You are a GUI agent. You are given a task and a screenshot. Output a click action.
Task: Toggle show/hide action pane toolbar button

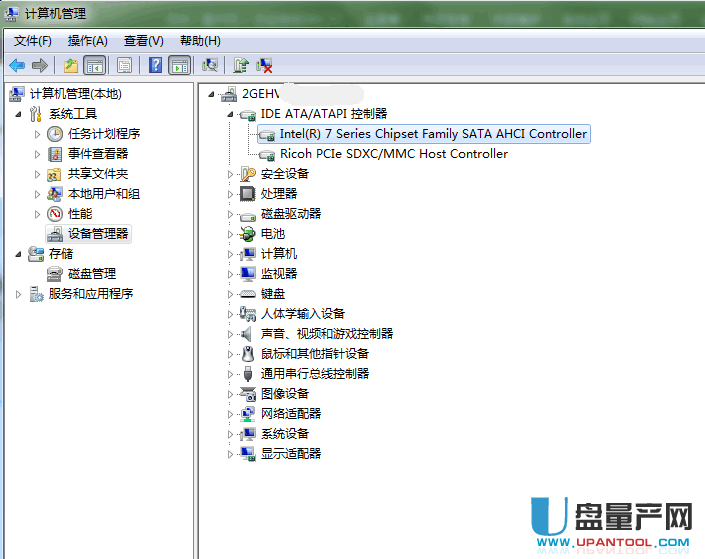point(179,65)
